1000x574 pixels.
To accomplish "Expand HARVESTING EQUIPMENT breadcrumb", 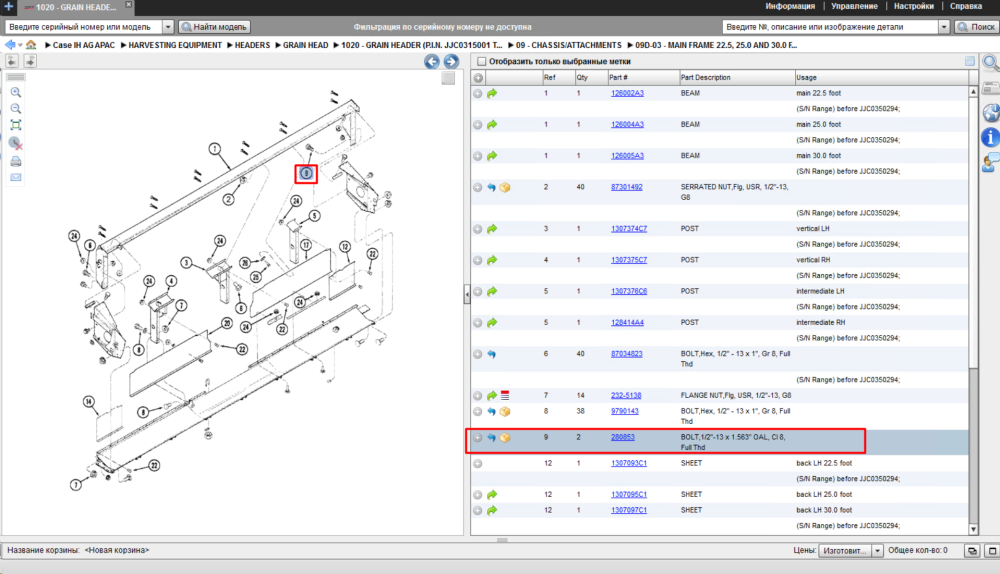I will click(124, 45).
